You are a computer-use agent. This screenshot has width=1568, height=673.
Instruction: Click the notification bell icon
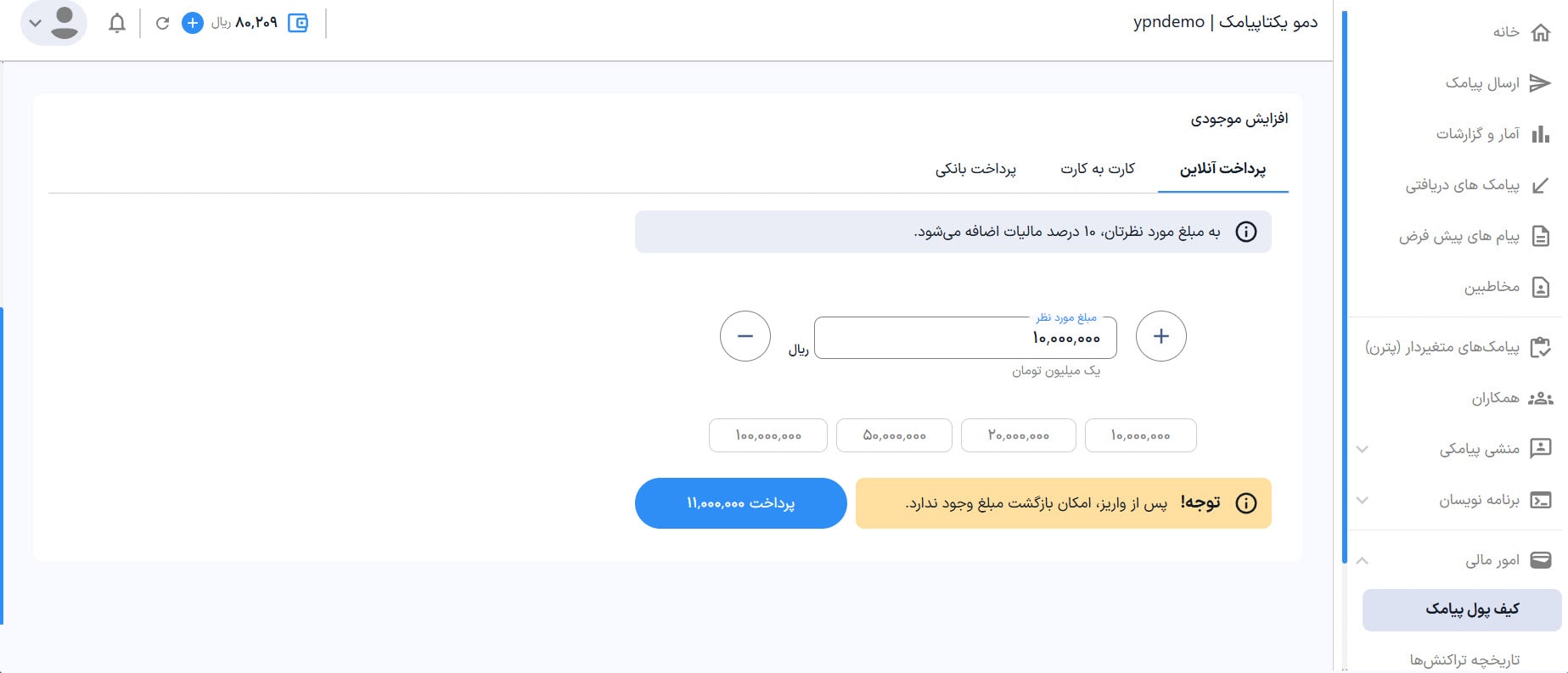(x=117, y=23)
